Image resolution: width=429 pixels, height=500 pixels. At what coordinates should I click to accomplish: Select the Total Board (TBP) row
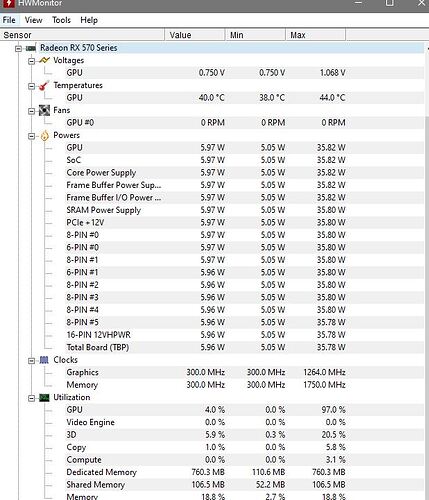click(213, 347)
